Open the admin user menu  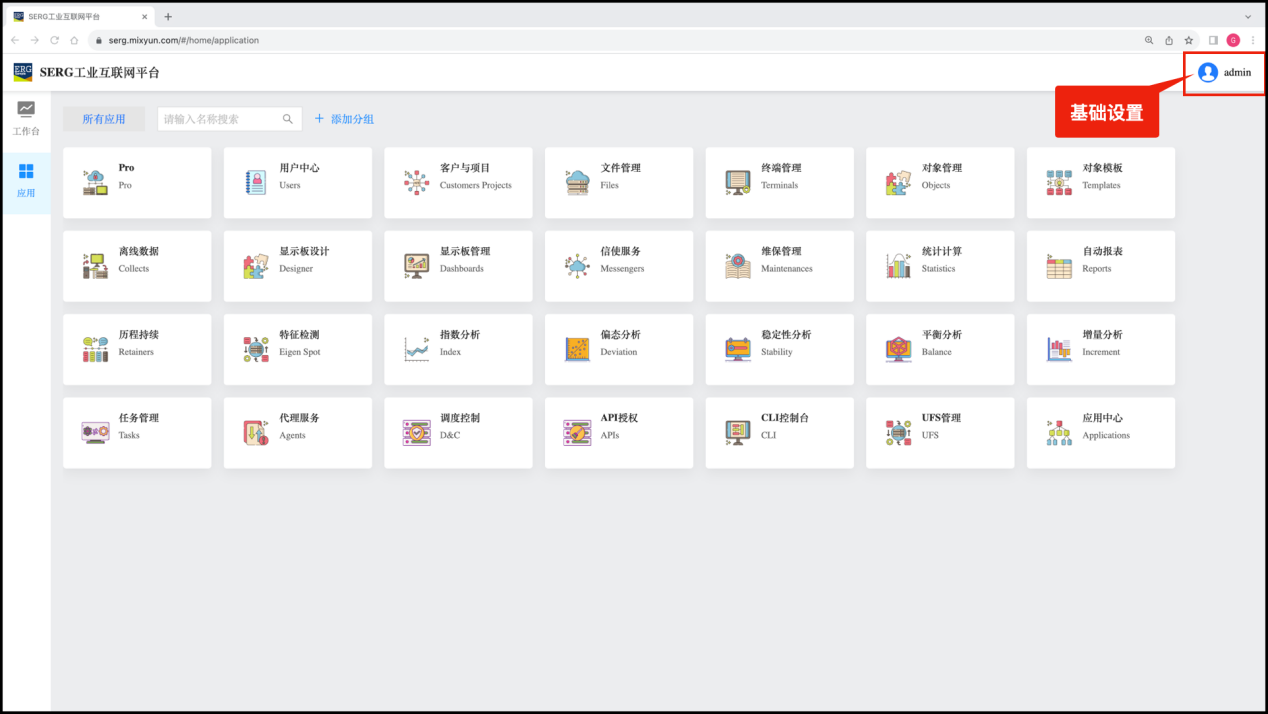[x=1224, y=73]
